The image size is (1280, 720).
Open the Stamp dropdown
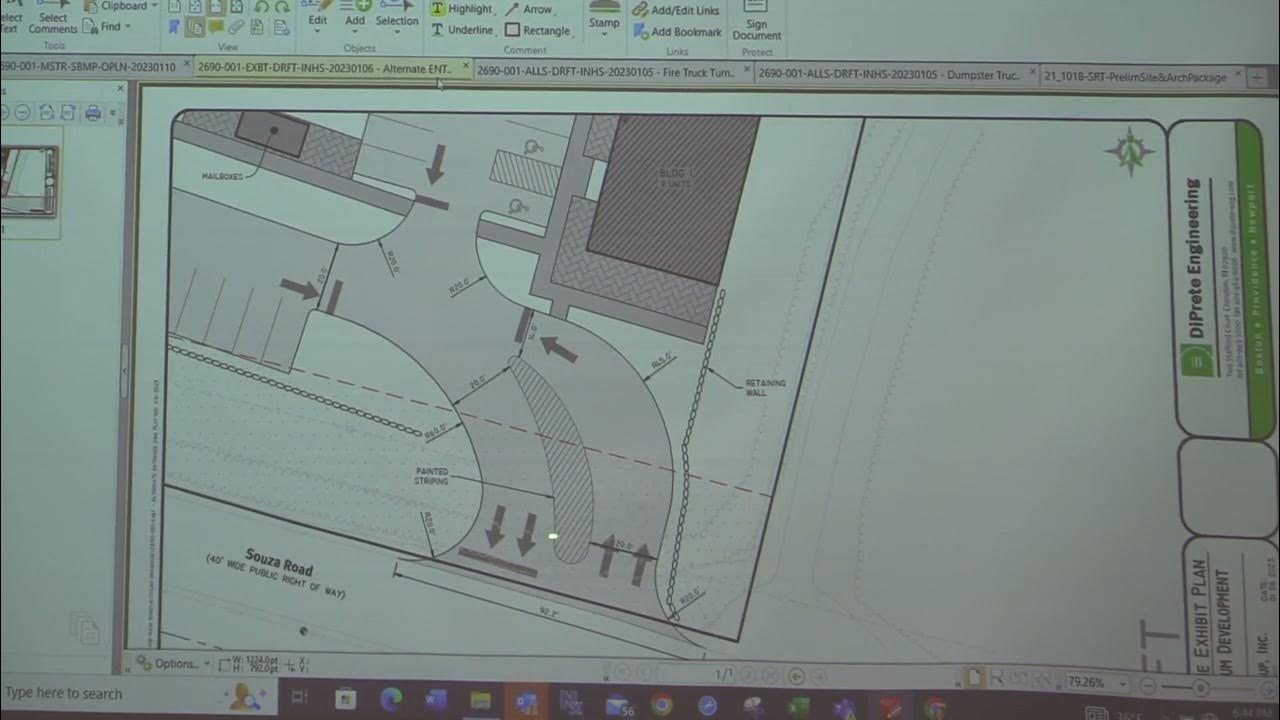604,20
